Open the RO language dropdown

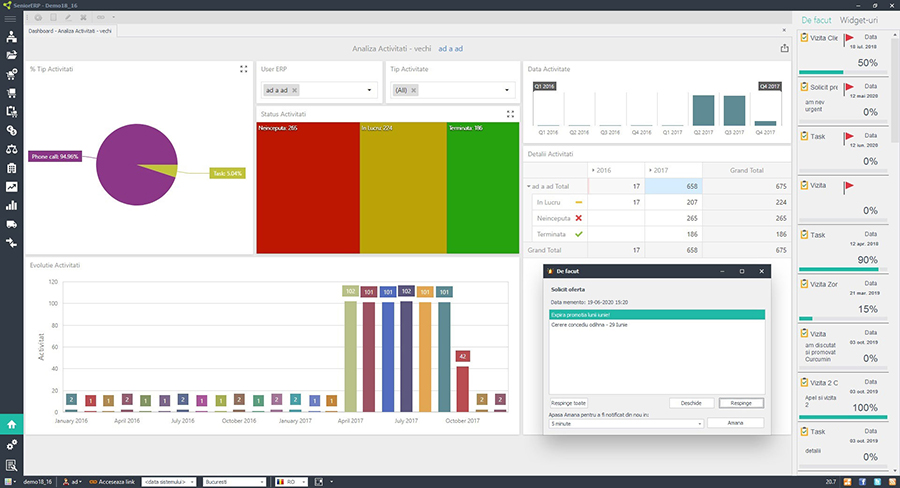pos(304,482)
